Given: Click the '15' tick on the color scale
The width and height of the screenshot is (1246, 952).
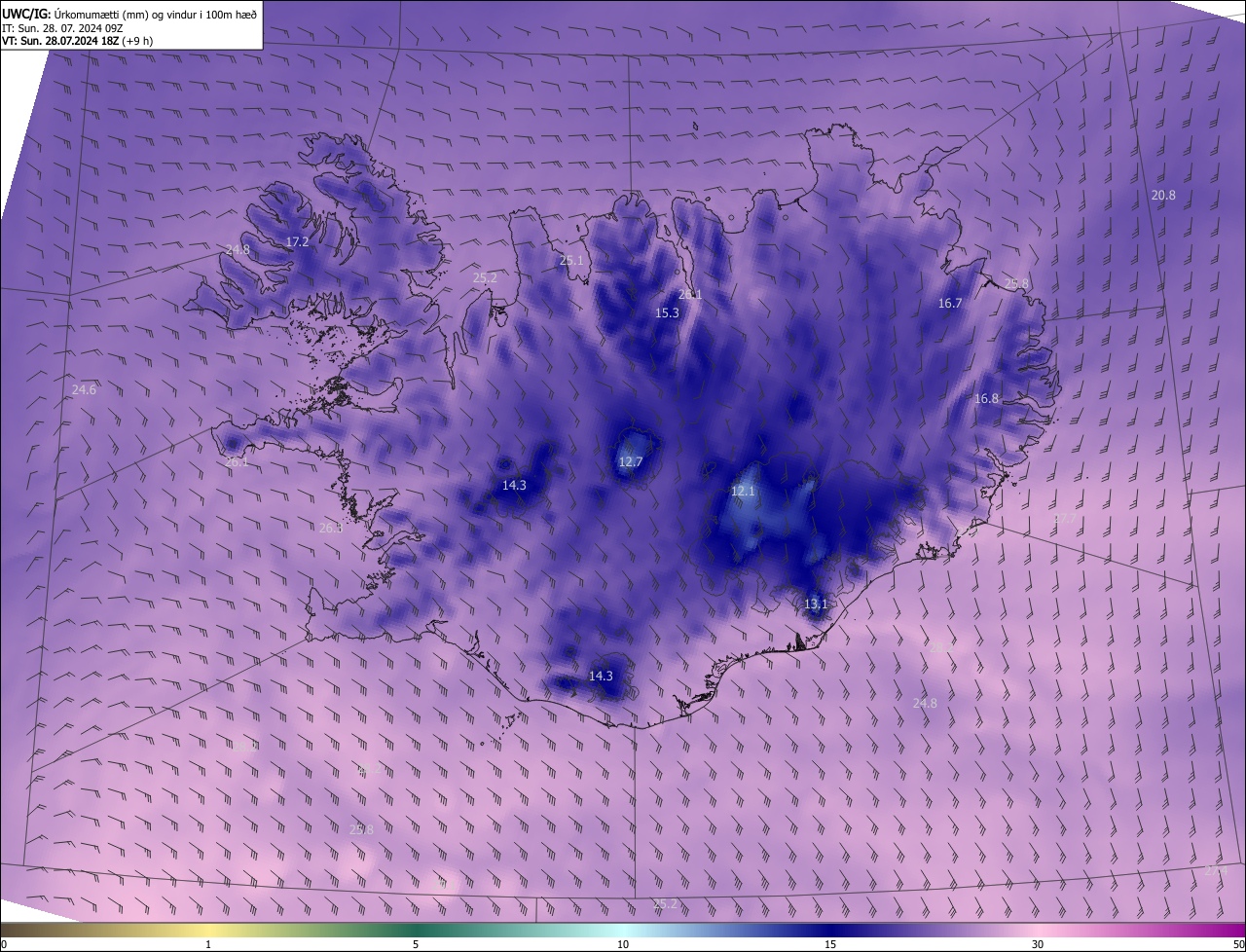Looking at the screenshot, I should click(830, 945).
